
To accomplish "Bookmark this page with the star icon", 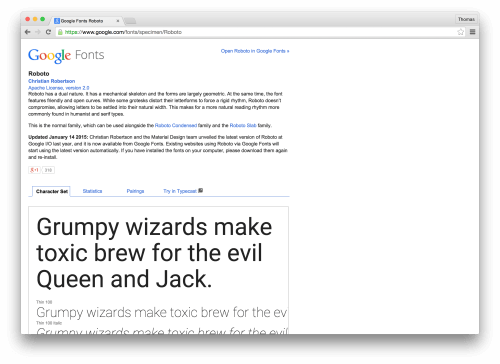I will (460, 32).
